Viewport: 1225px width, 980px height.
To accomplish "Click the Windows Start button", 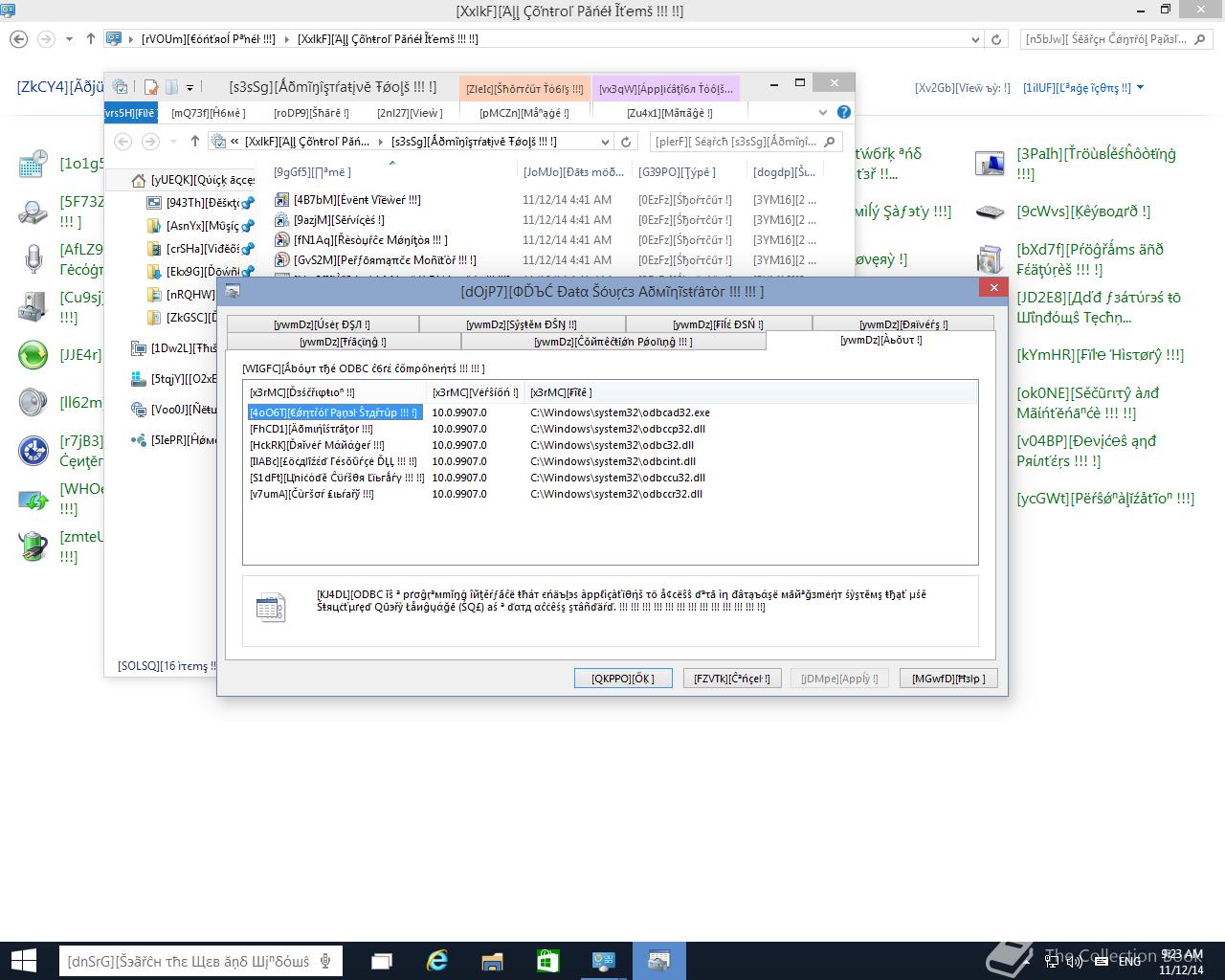I will click(x=23, y=961).
